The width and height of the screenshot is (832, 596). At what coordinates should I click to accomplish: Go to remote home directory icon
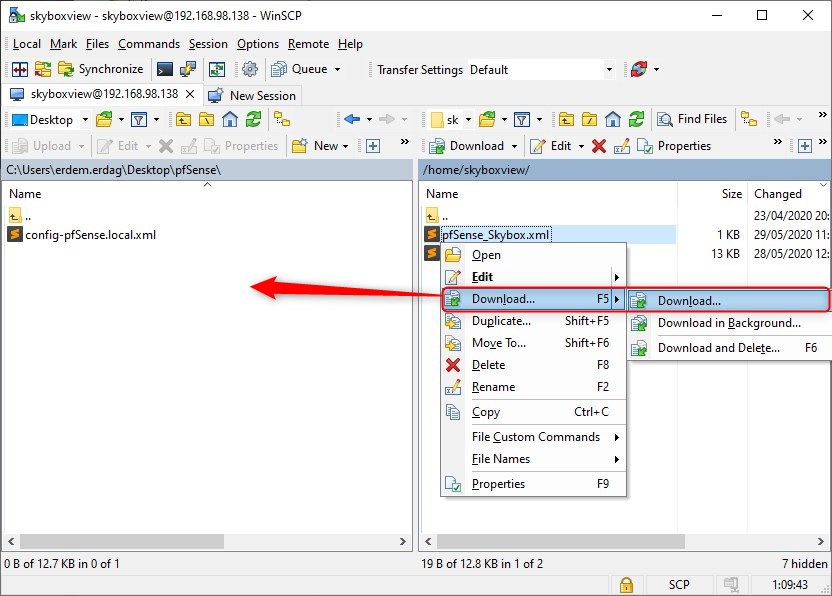coord(613,119)
